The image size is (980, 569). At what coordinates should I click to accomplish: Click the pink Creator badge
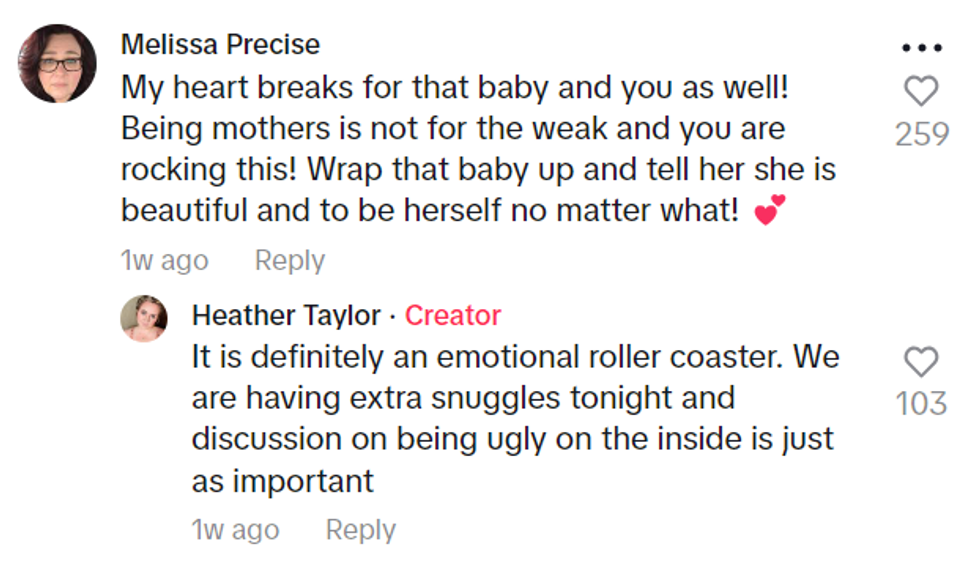point(452,316)
